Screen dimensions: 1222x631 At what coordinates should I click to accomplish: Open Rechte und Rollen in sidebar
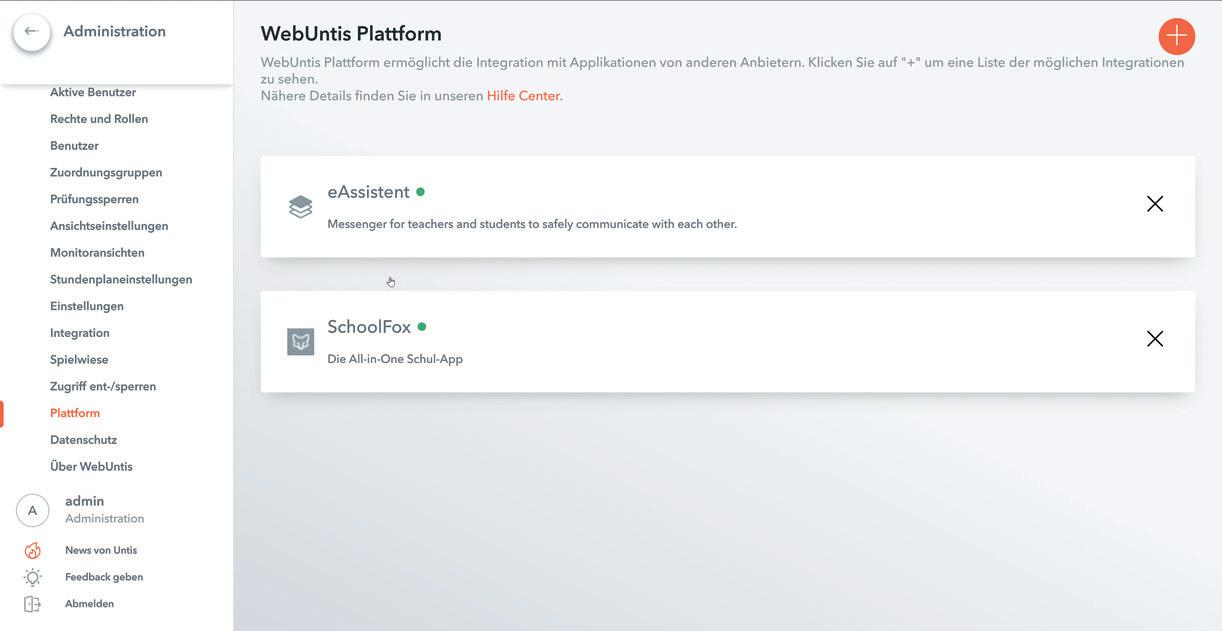(x=99, y=119)
